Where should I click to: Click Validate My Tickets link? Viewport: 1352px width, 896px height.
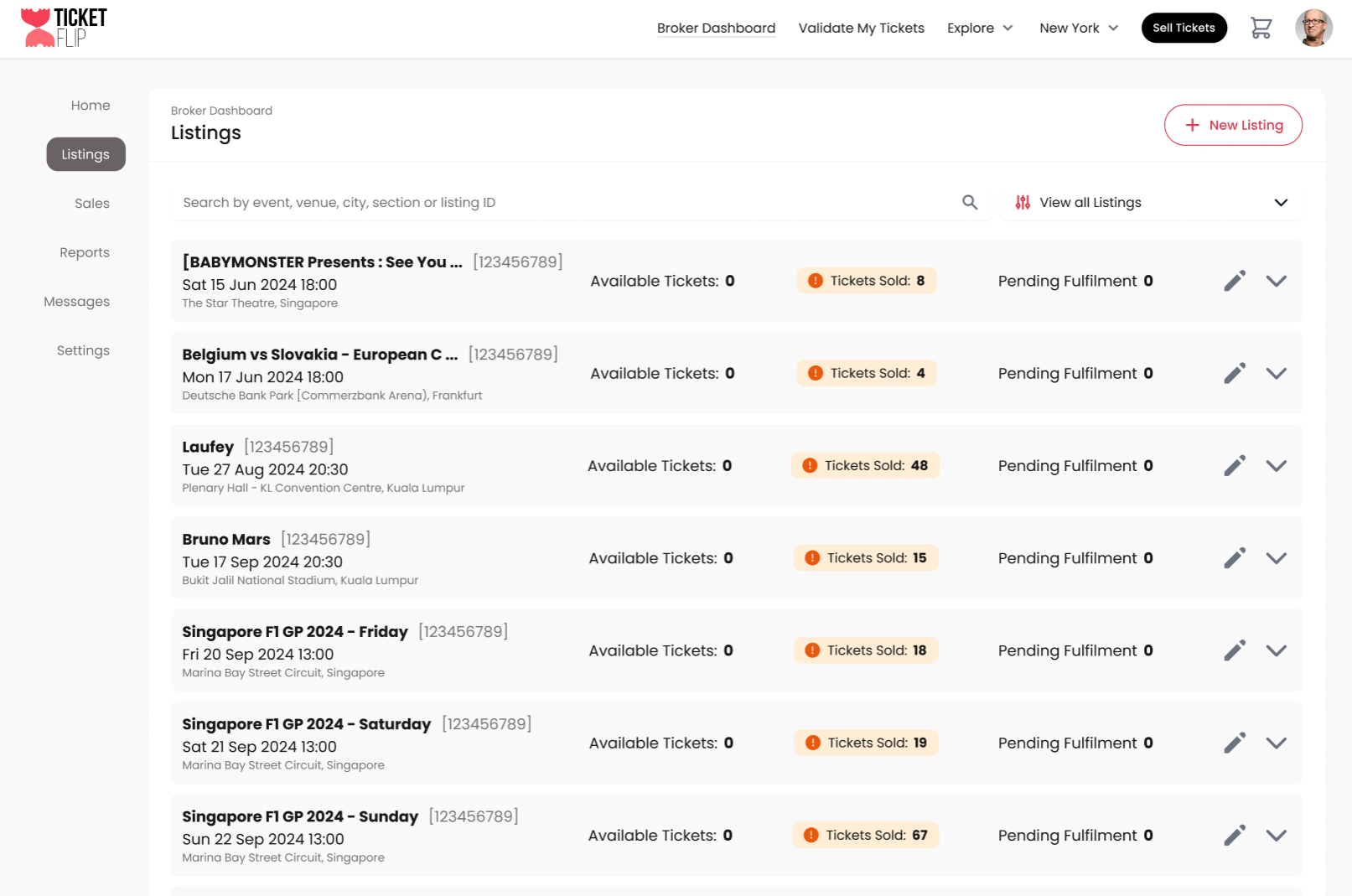tap(861, 28)
